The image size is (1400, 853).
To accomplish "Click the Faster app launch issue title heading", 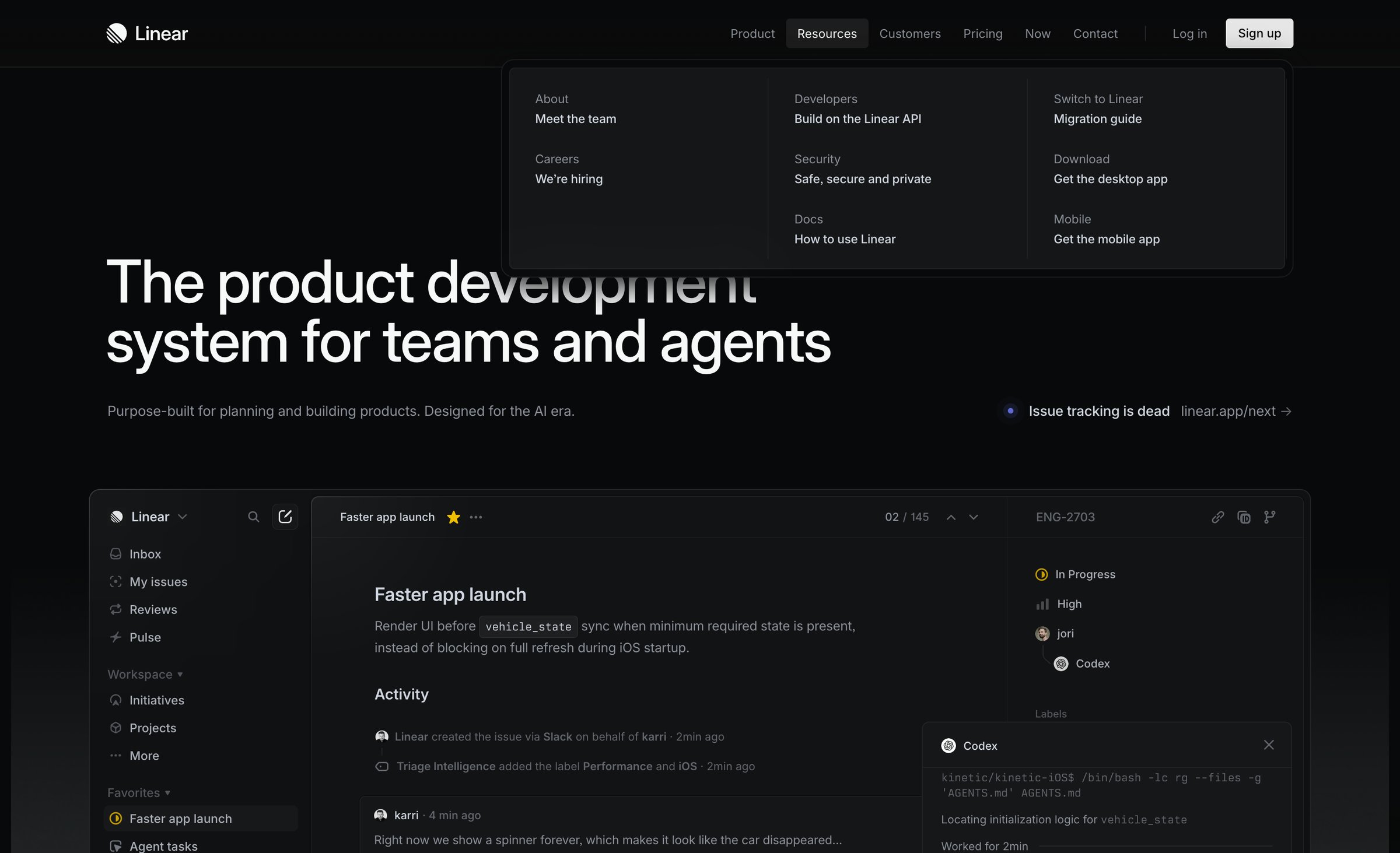I will [450, 594].
